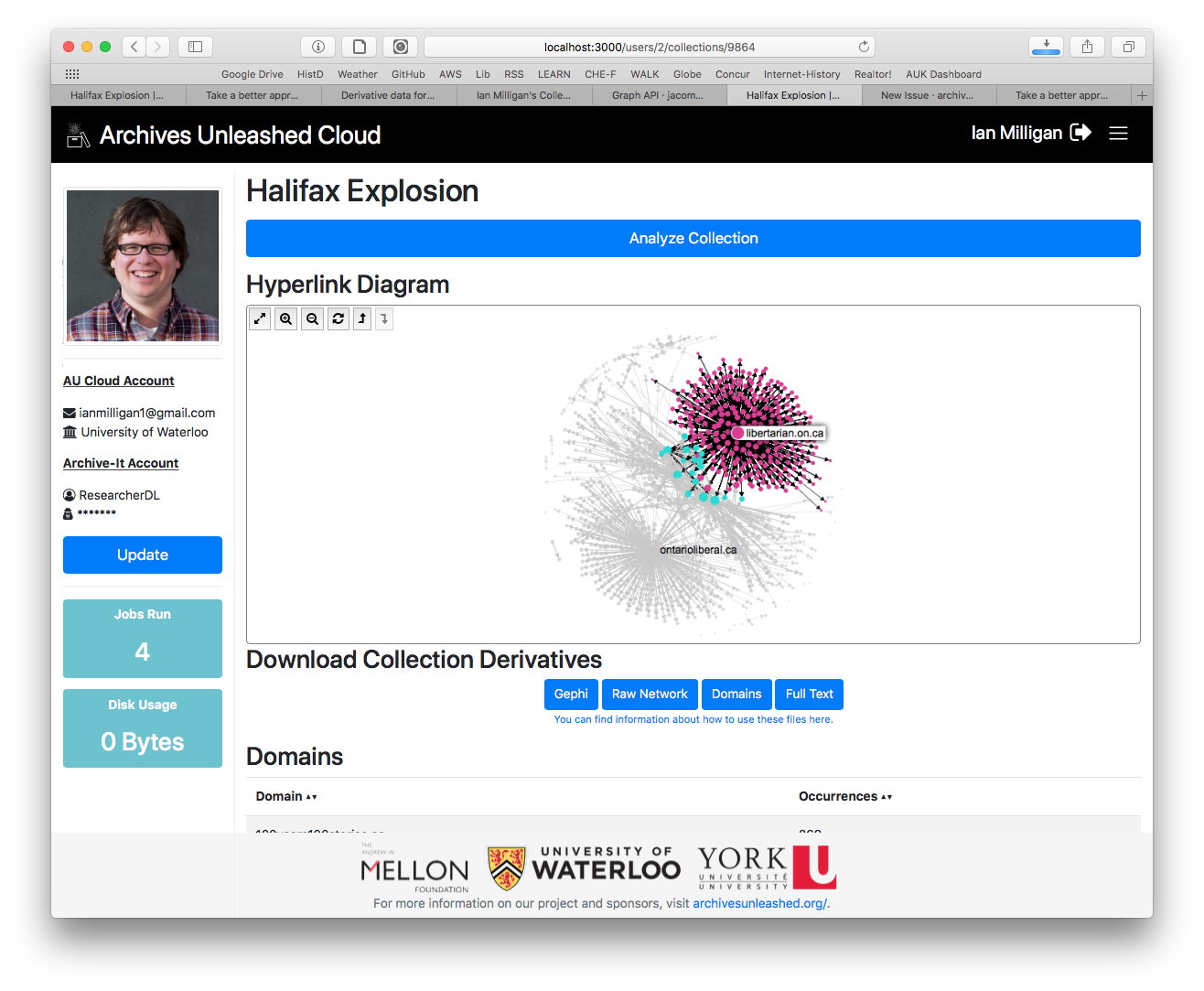Open the AUK Dashboard bookmark
This screenshot has width=1204, height=991.
tap(943, 74)
